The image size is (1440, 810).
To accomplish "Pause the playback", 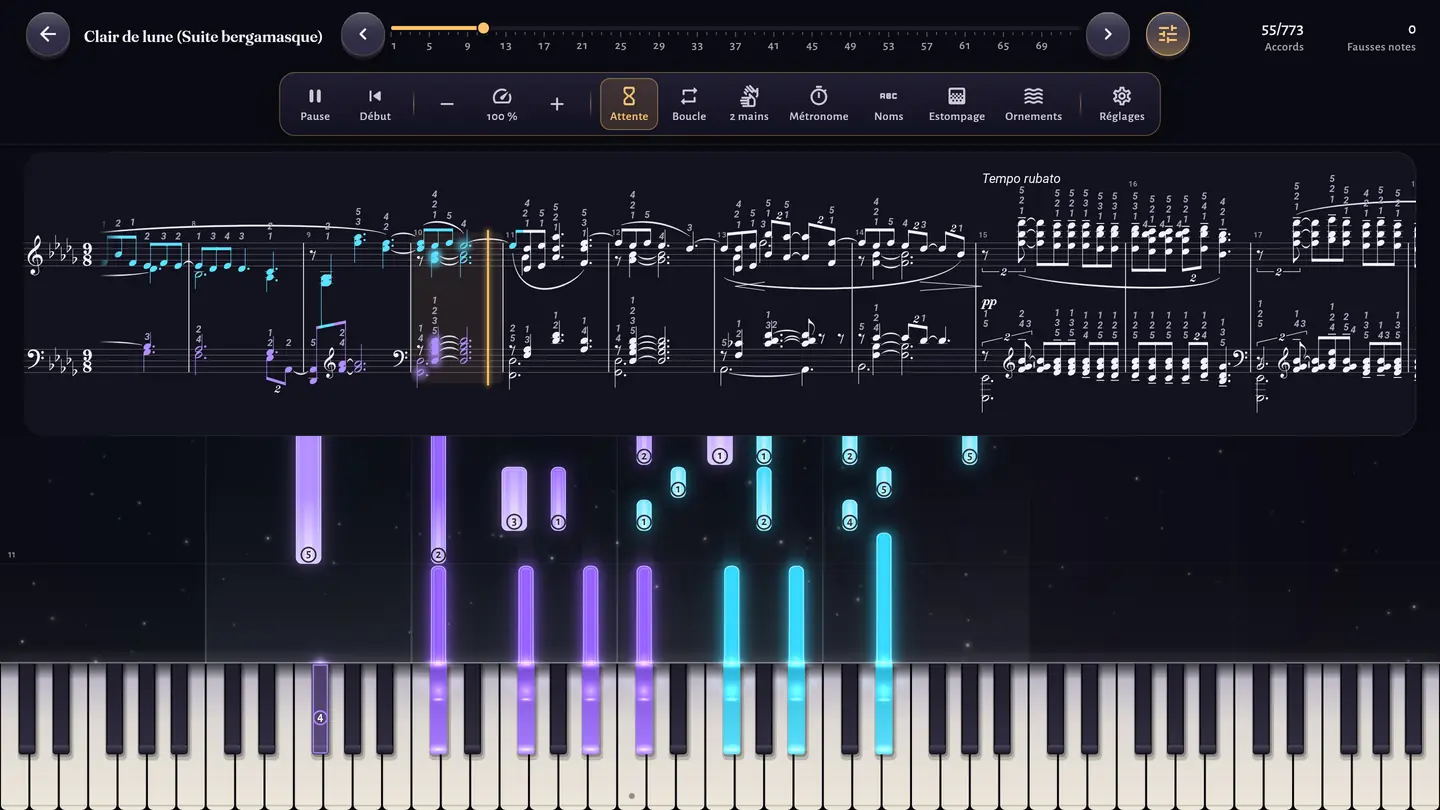I will 315,104.
